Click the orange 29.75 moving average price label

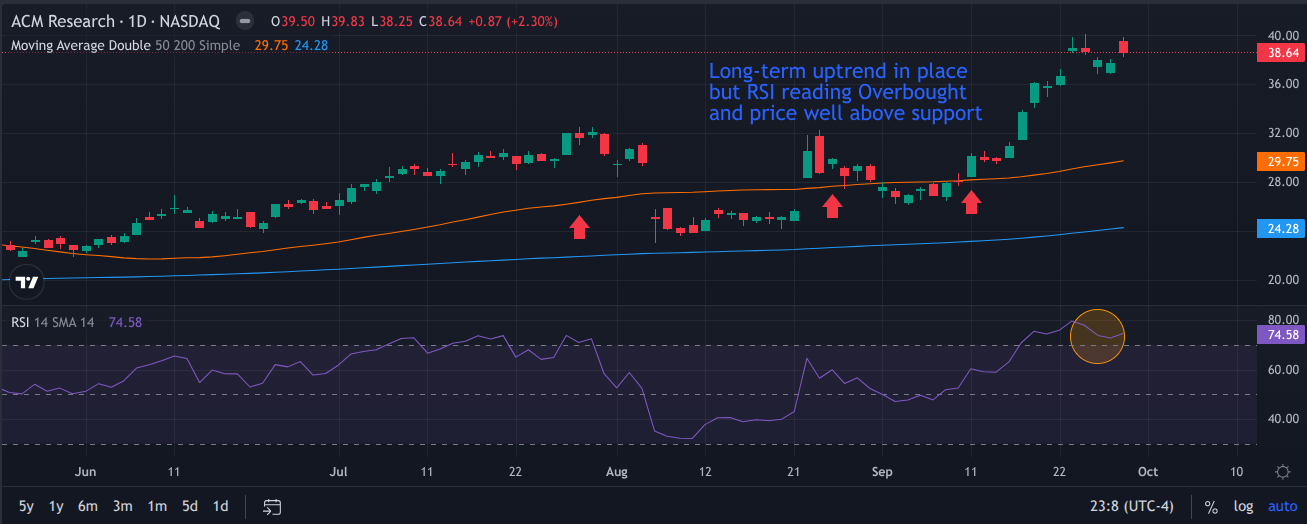1279,161
